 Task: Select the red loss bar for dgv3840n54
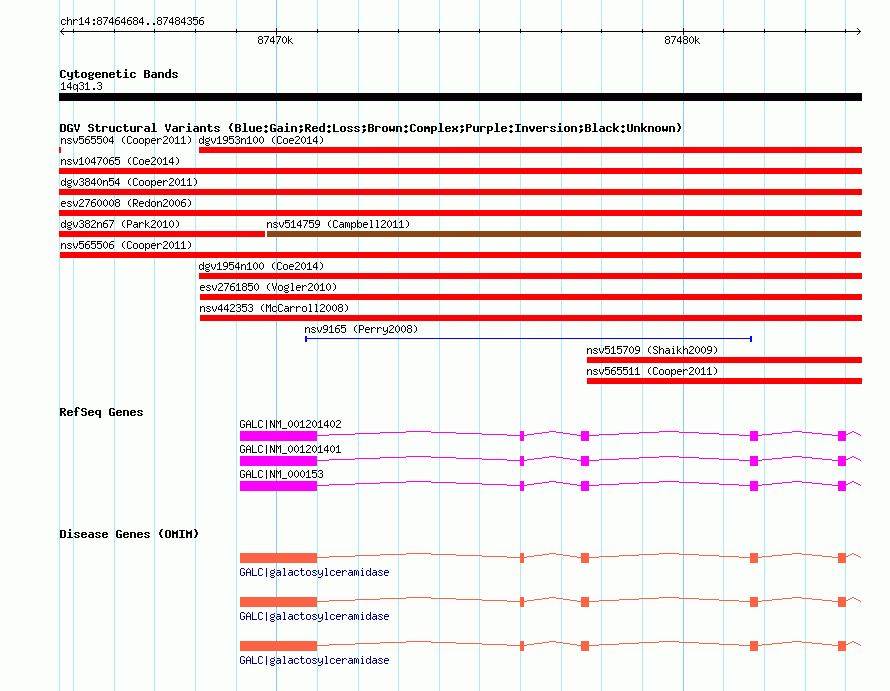point(460,192)
